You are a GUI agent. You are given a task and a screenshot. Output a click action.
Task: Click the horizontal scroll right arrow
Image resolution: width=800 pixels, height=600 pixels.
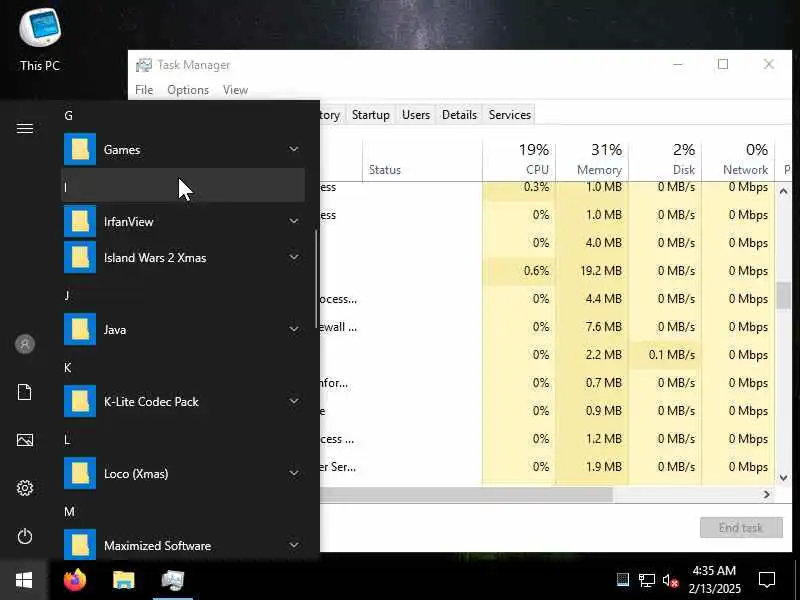pos(766,494)
